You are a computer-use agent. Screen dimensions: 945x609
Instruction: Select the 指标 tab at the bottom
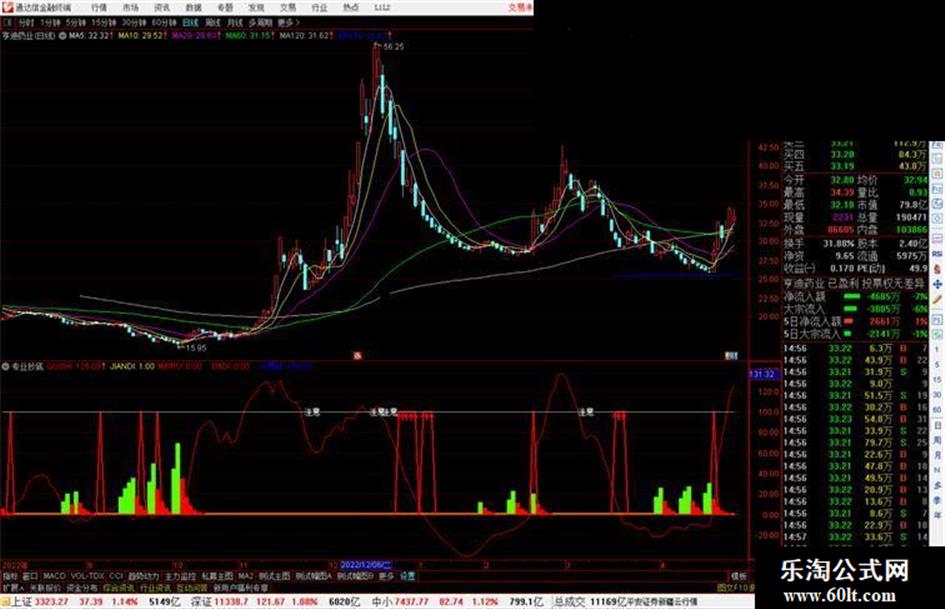pos(10,576)
